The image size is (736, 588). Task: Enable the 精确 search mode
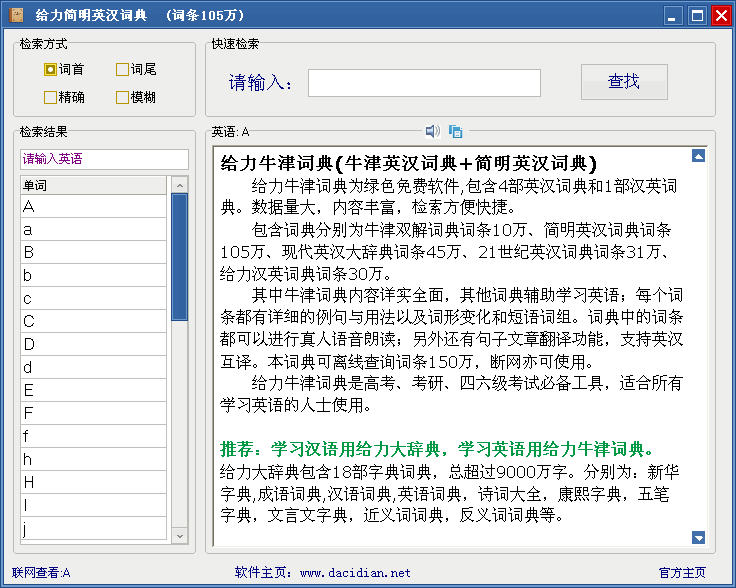[x=64, y=97]
